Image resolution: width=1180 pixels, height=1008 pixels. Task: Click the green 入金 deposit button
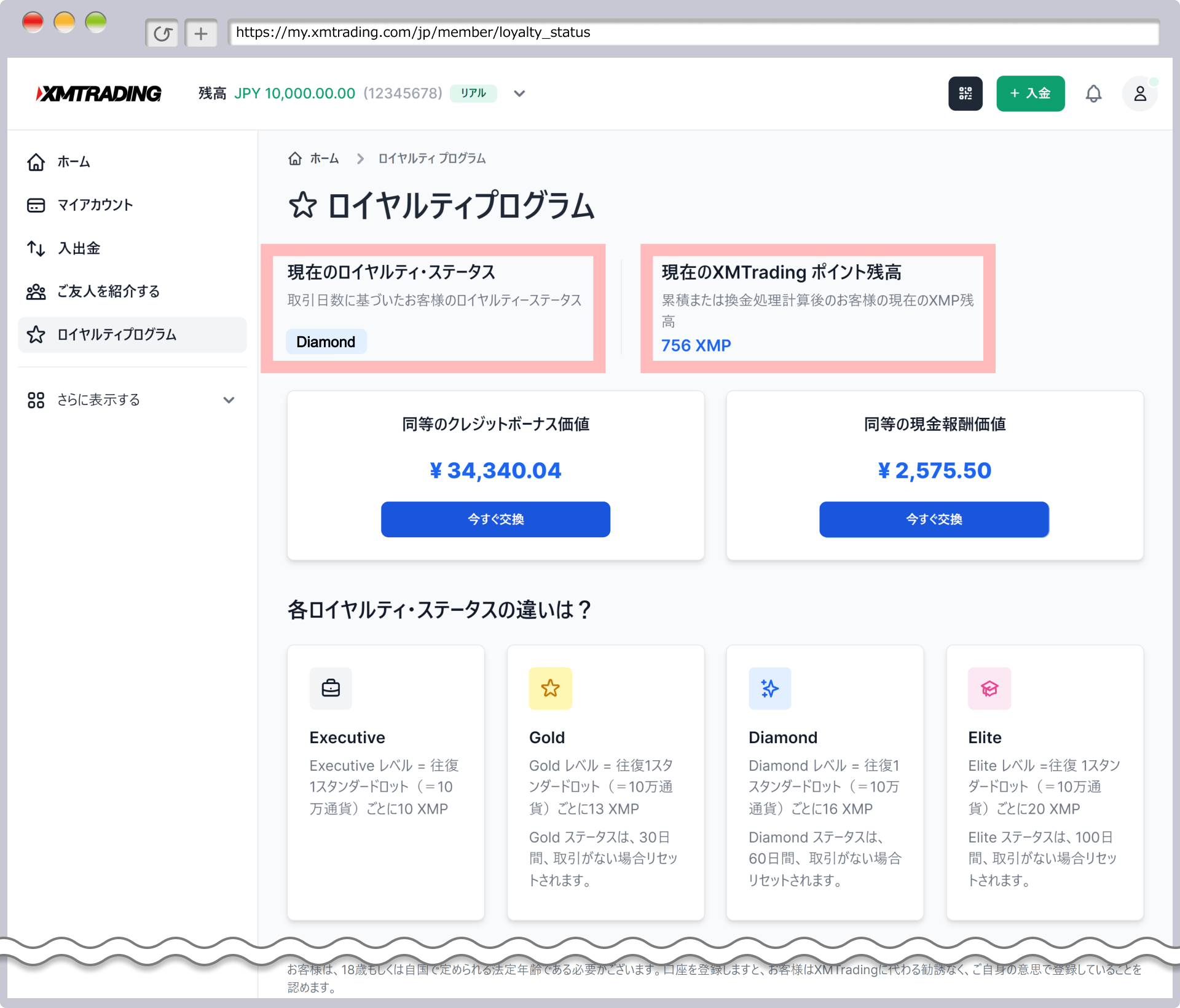point(1031,93)
